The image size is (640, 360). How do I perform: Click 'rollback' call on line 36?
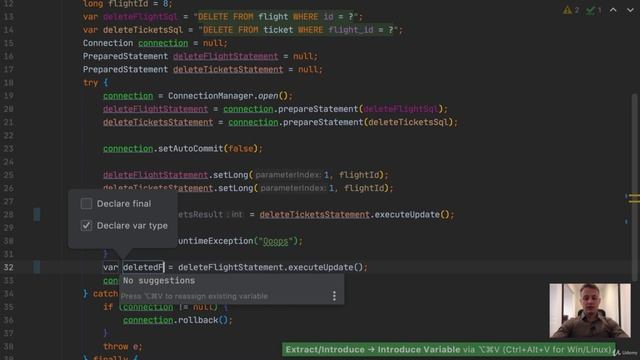pyautogui.click(x=198, y=320)
